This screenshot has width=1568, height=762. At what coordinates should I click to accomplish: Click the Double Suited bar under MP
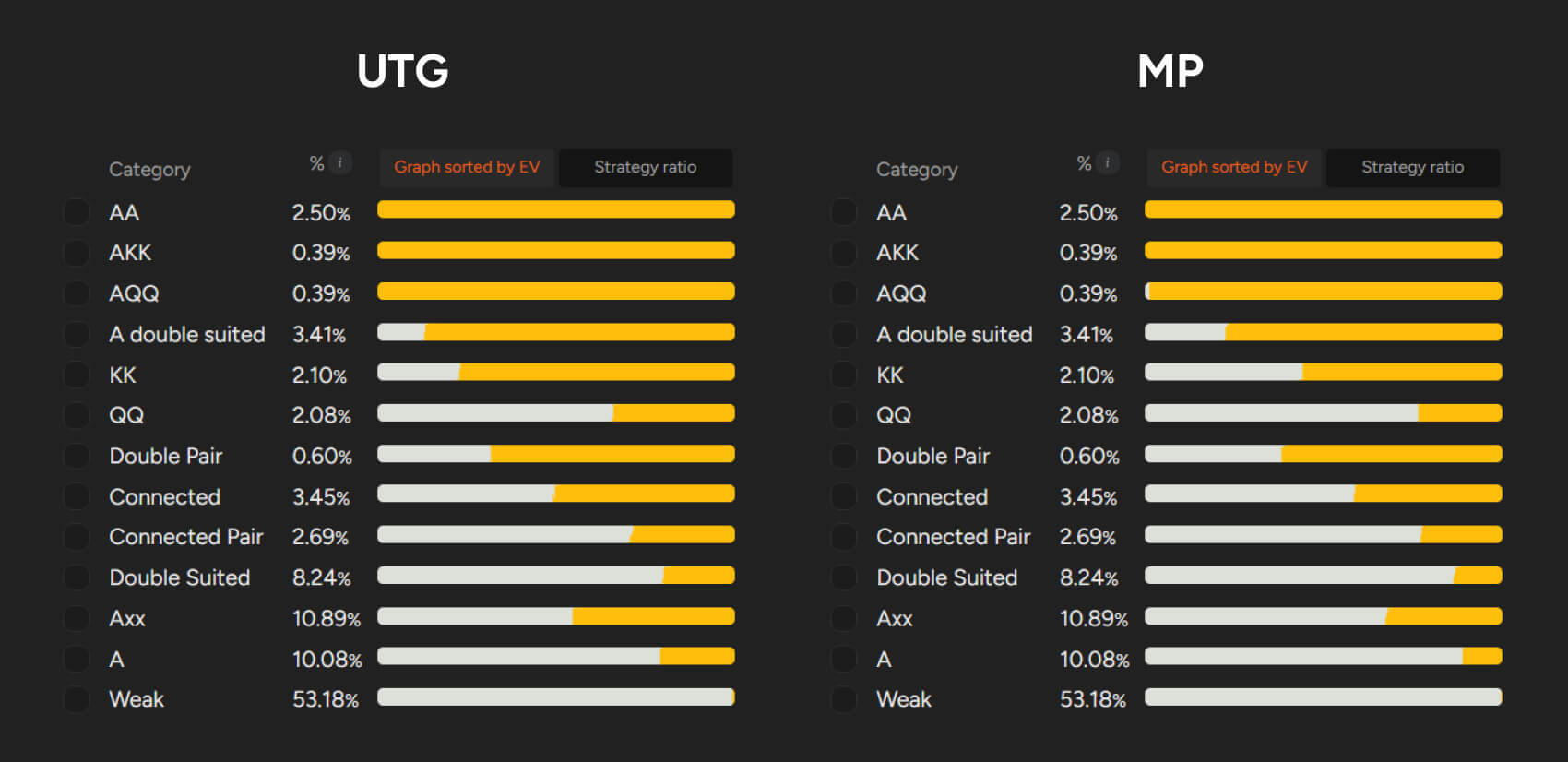(1324, 576)
